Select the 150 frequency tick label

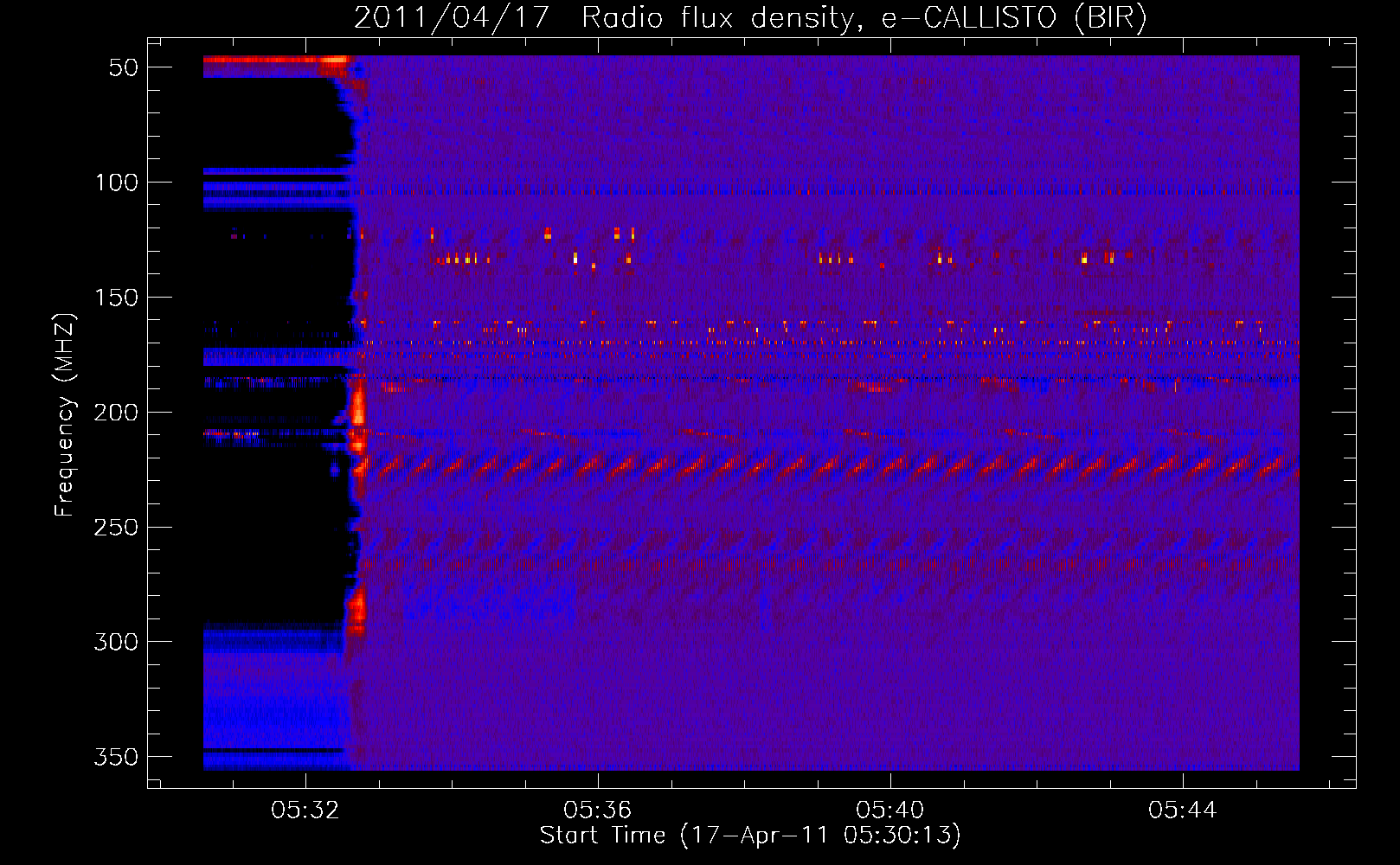click(x=116, y=298)
